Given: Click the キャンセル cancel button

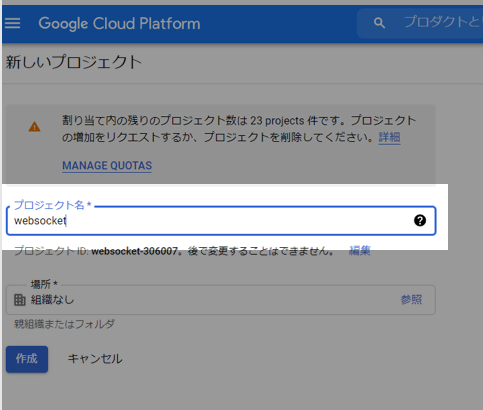Looking at the screenshot, I should click(95, 359).
